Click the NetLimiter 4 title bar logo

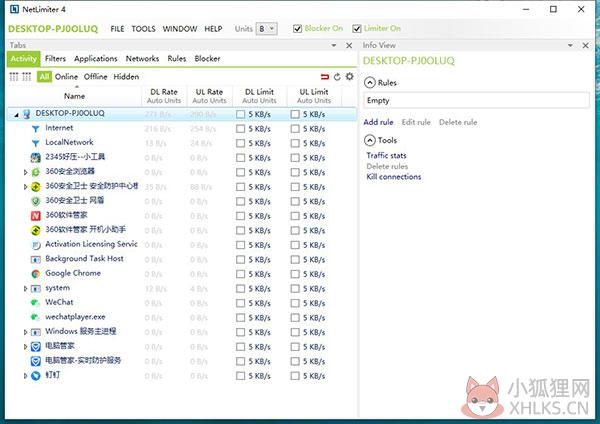14,9
